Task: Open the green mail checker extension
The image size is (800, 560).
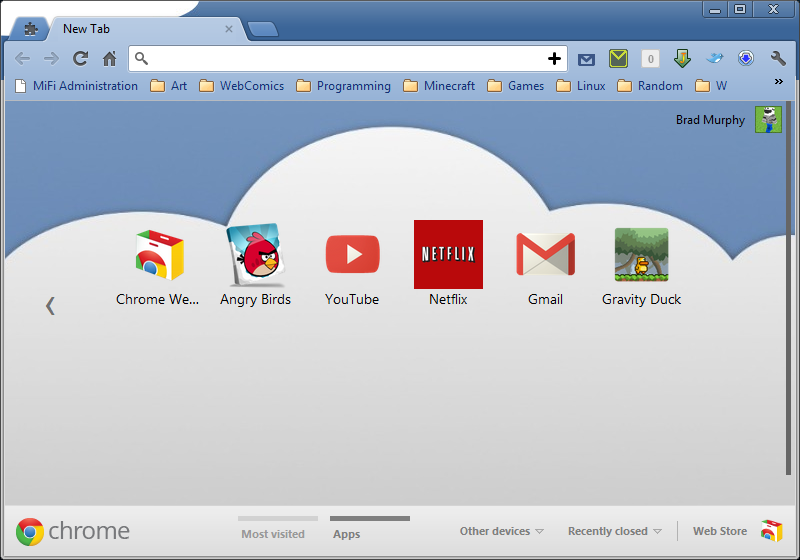Action: 618,59
